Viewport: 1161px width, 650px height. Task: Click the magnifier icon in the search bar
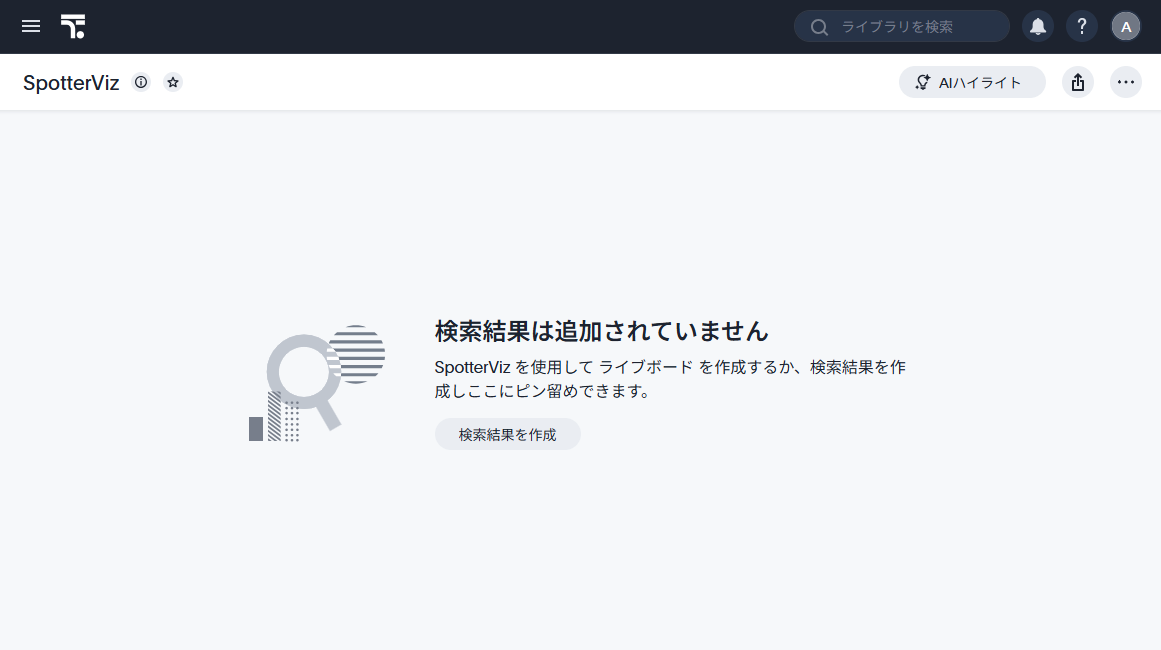[819, 27]
